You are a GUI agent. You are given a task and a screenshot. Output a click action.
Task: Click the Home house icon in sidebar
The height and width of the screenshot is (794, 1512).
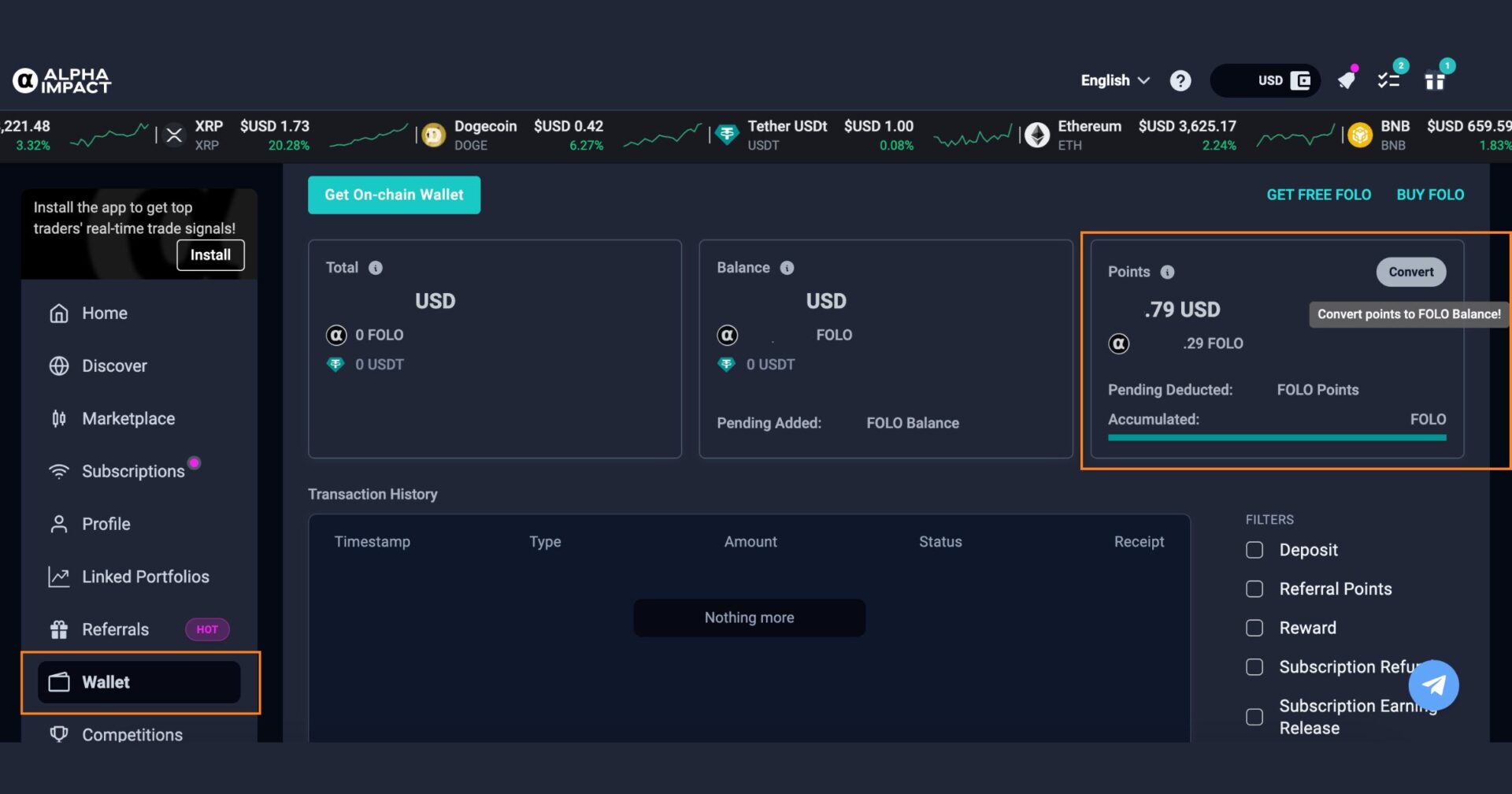point(59,313)
